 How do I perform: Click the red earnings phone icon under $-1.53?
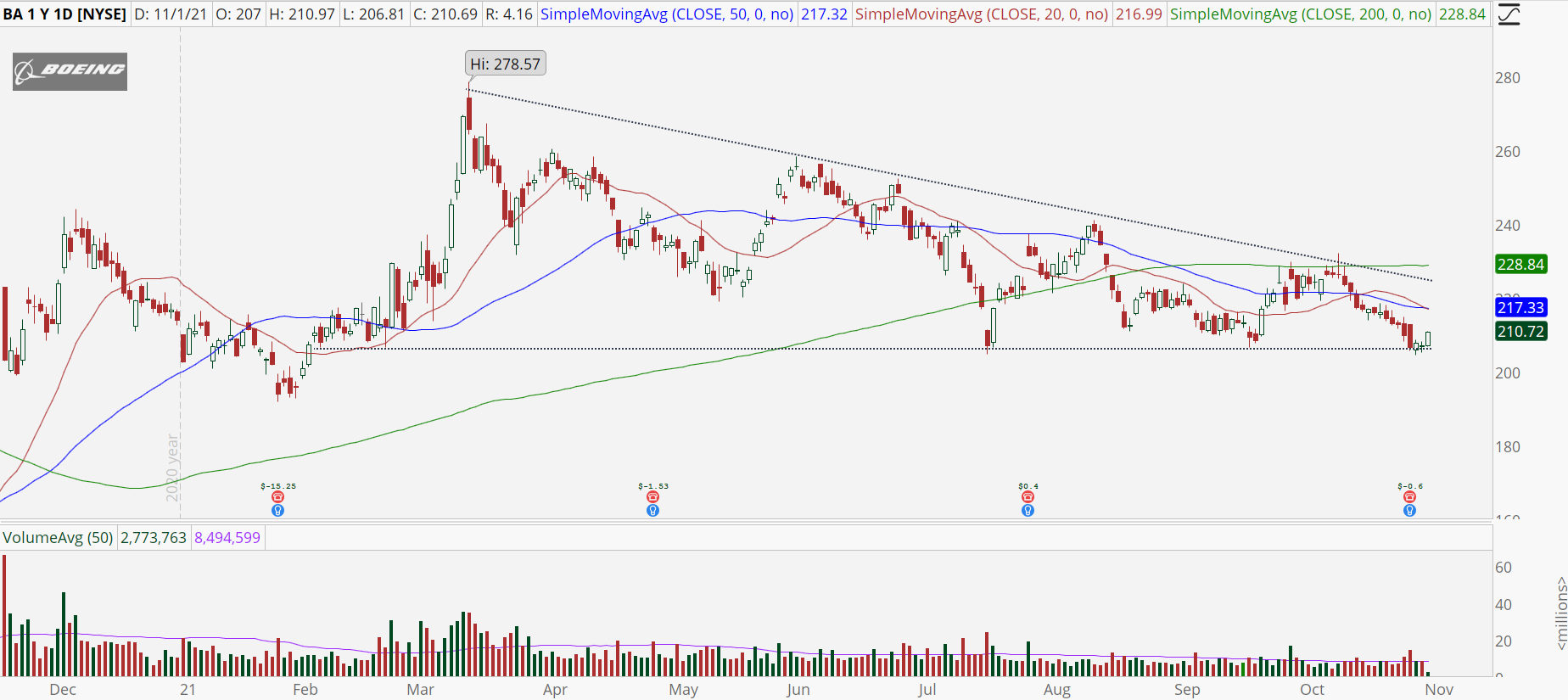click(x=652, y=497)
